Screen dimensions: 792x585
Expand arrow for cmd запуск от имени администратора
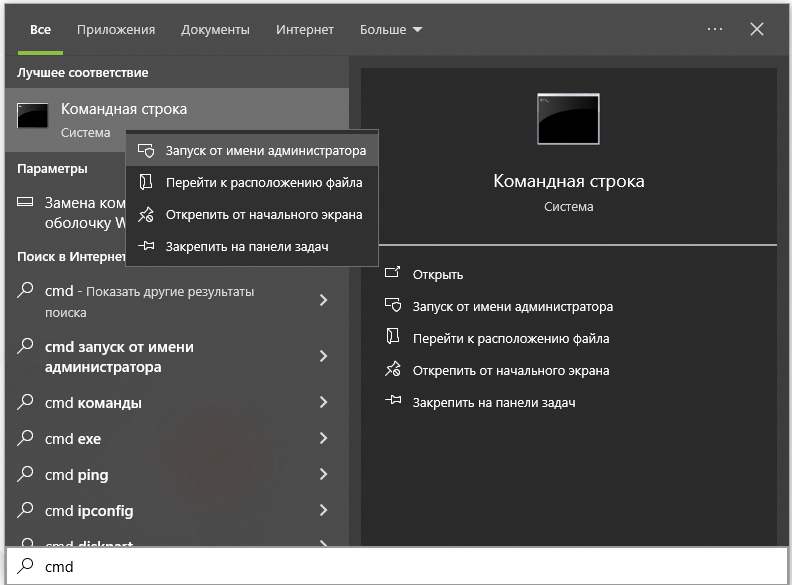[x=324, y=356]
